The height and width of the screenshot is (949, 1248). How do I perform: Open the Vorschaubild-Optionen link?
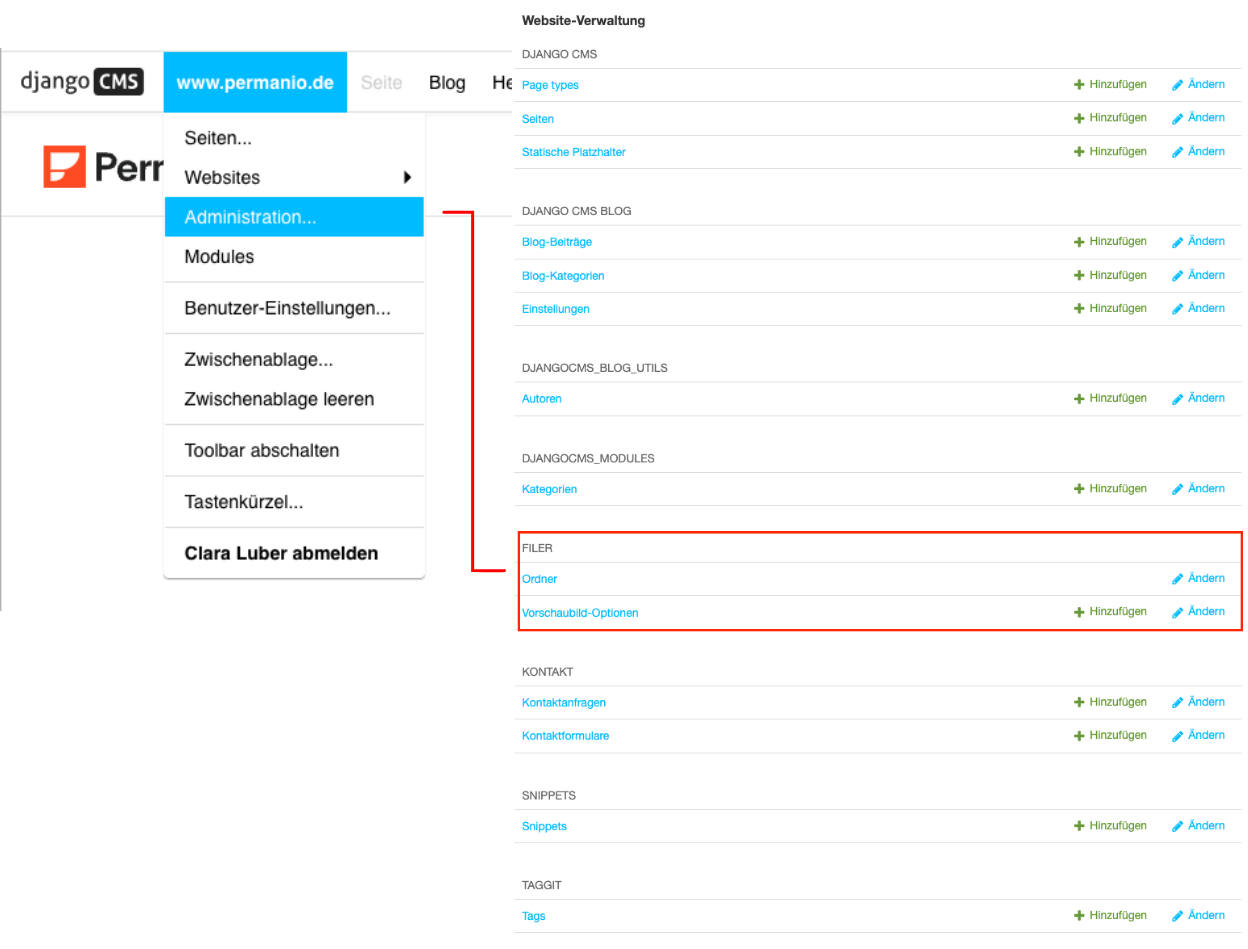[x=580, y=613]
